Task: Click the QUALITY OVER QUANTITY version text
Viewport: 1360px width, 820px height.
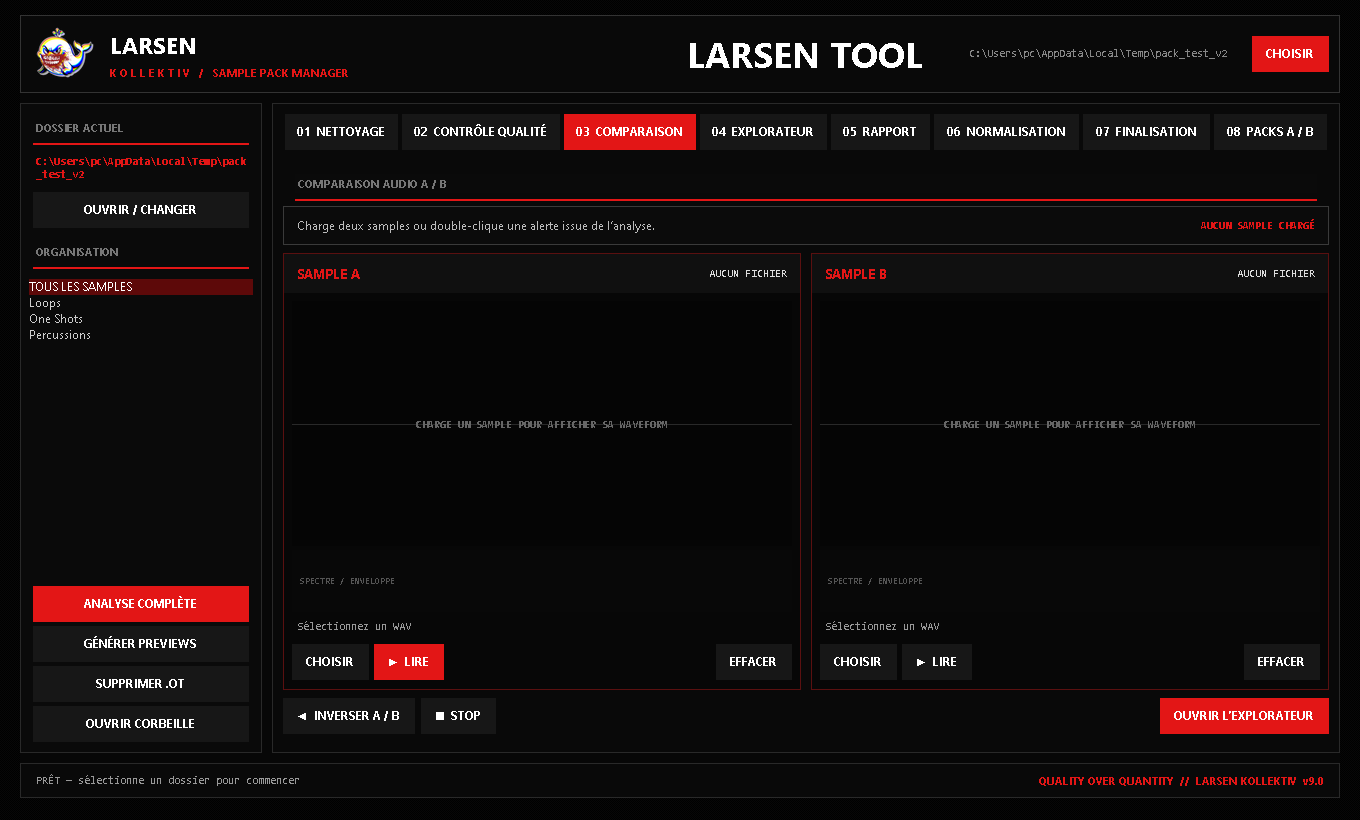Action: click(x=1181, y=781)
